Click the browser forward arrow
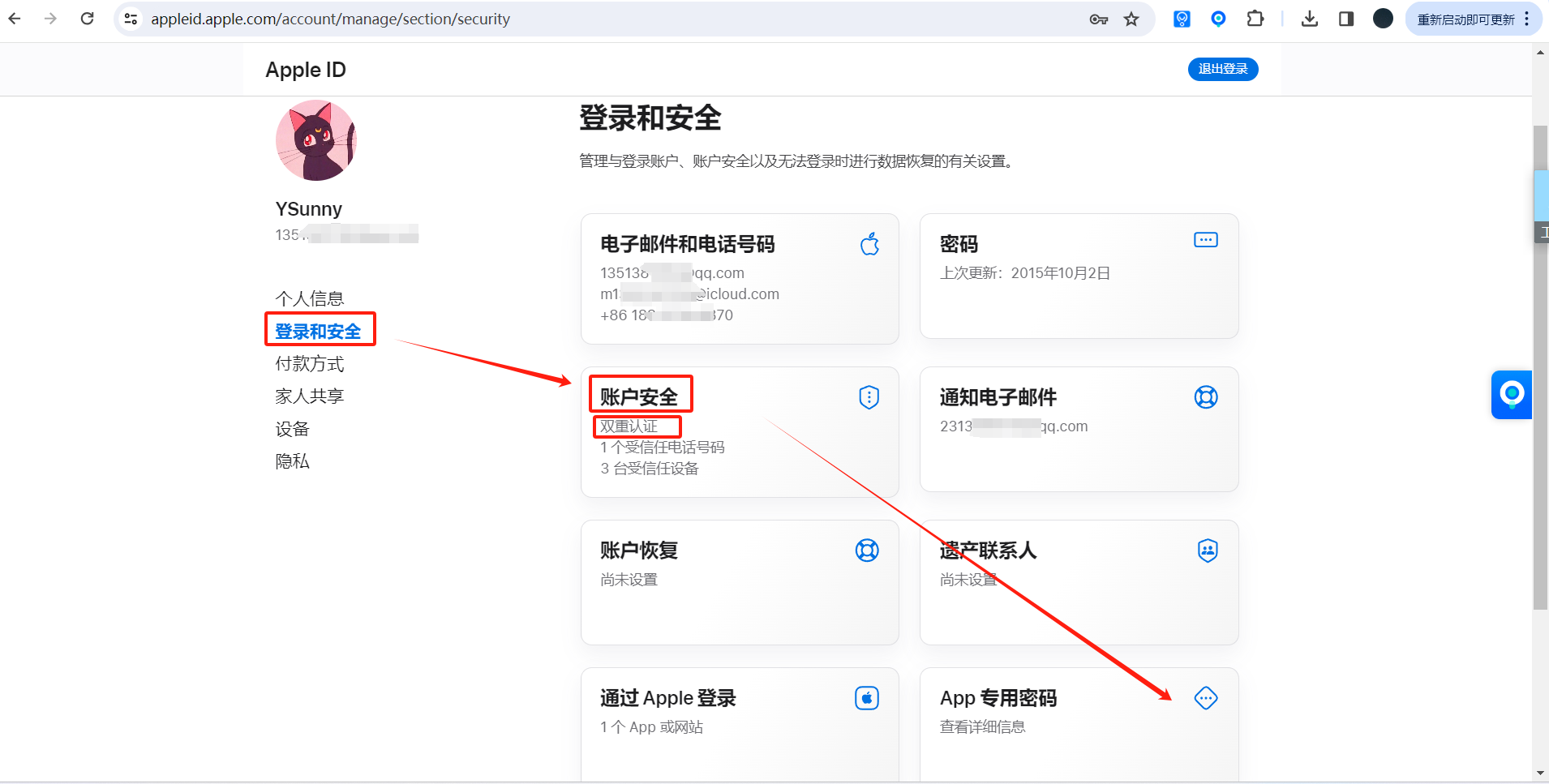This screenshot has height=784, width=1549. click(x=51, y=19)
